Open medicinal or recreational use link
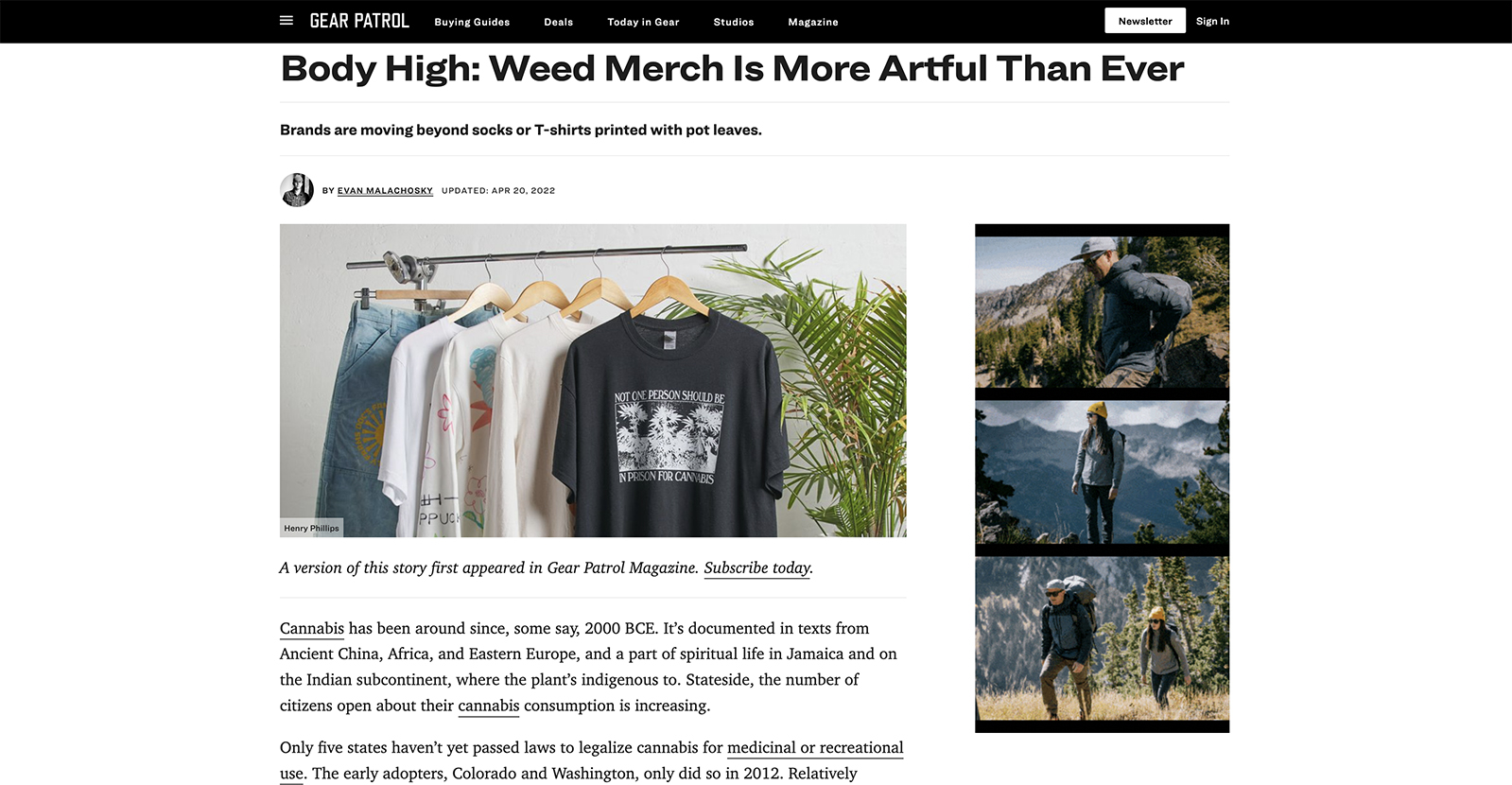This screenshot has width=1512, height=785. [x=815, y=748]
